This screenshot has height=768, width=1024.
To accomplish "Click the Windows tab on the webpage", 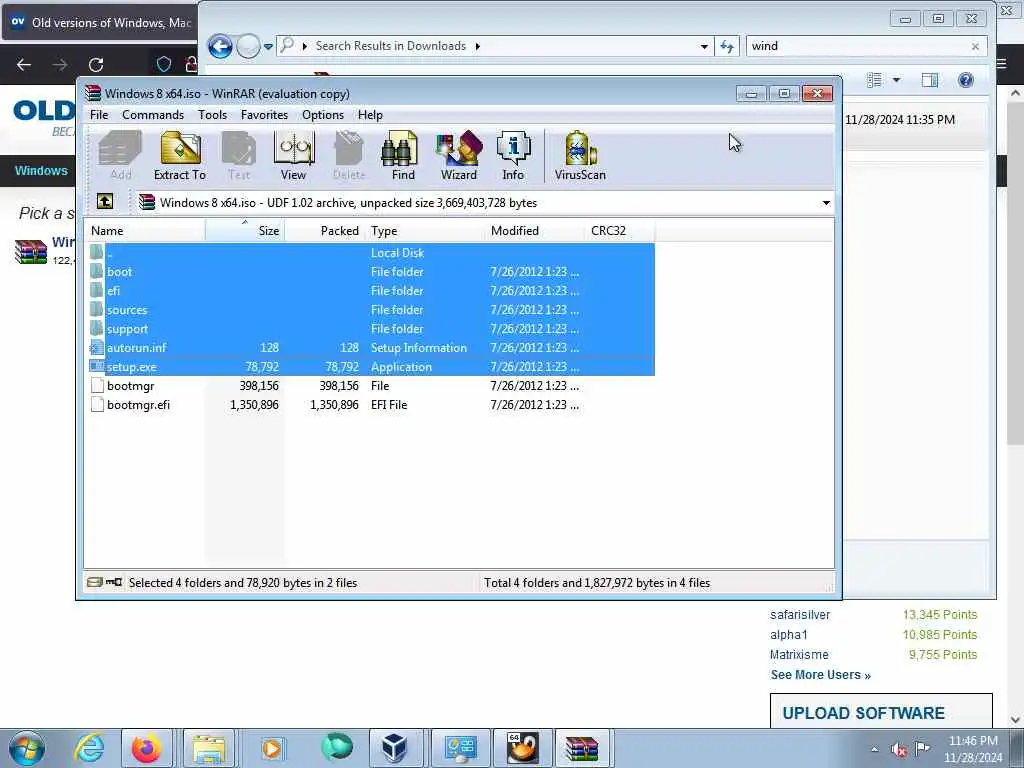I will (40, 171).
